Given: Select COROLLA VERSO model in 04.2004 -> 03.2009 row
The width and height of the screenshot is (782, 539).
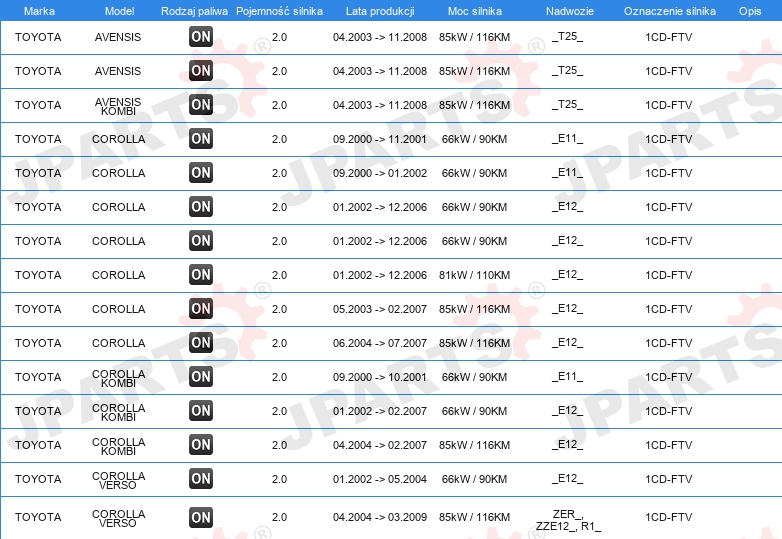Looking at the screenshot, I should coord(118,519).
